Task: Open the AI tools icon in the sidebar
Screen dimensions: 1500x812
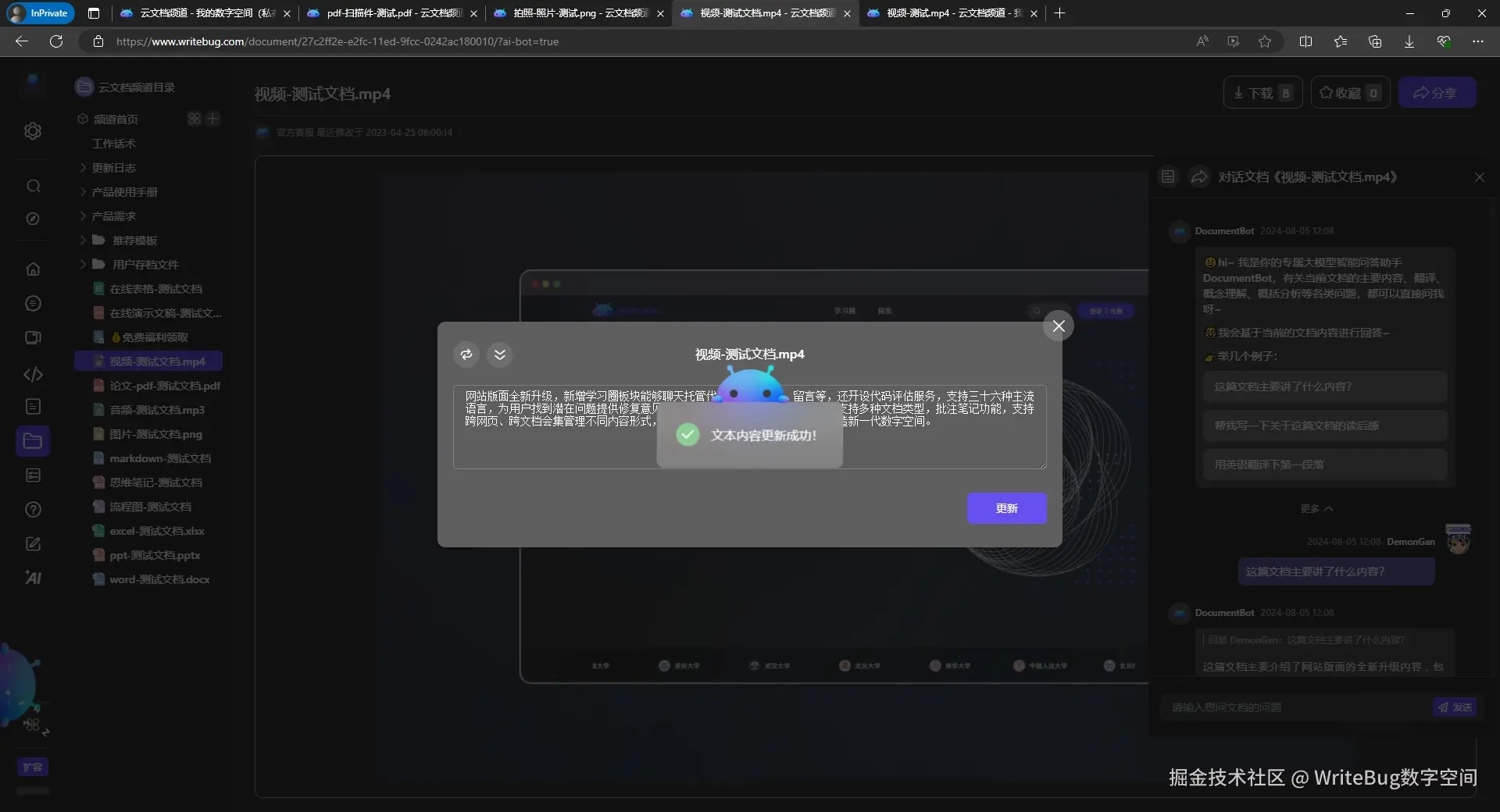Action: tap(33, 578)
